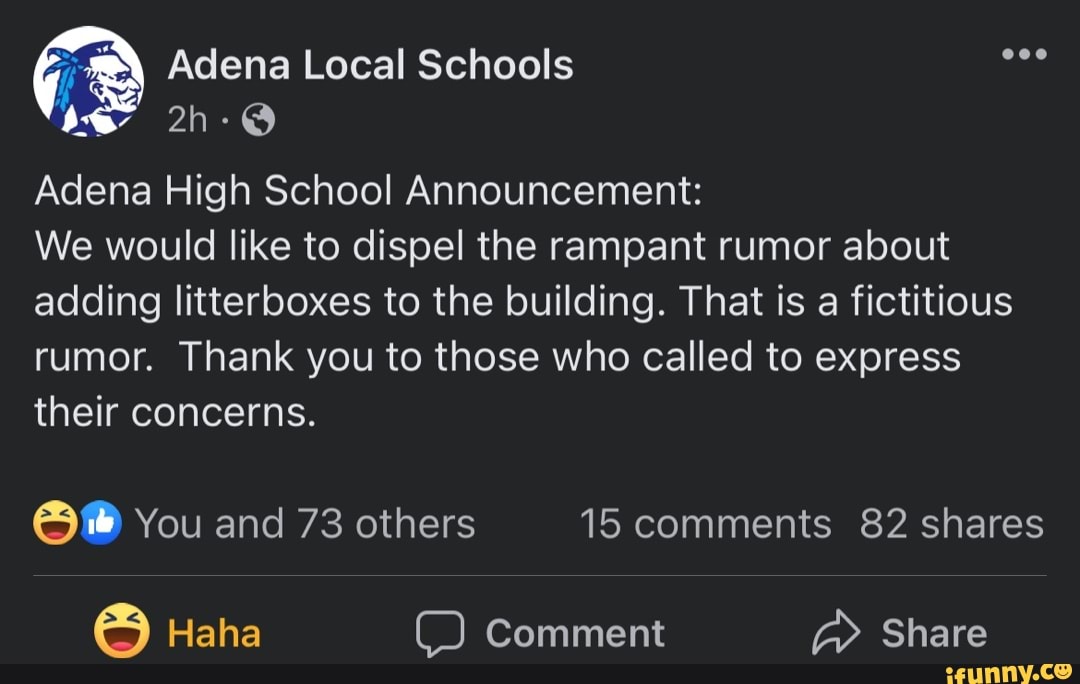This screenshot has height=684, width=1080.
Task: Open the three-dot post options menu
Action: pyautogui.click(x=1025, y=55)
